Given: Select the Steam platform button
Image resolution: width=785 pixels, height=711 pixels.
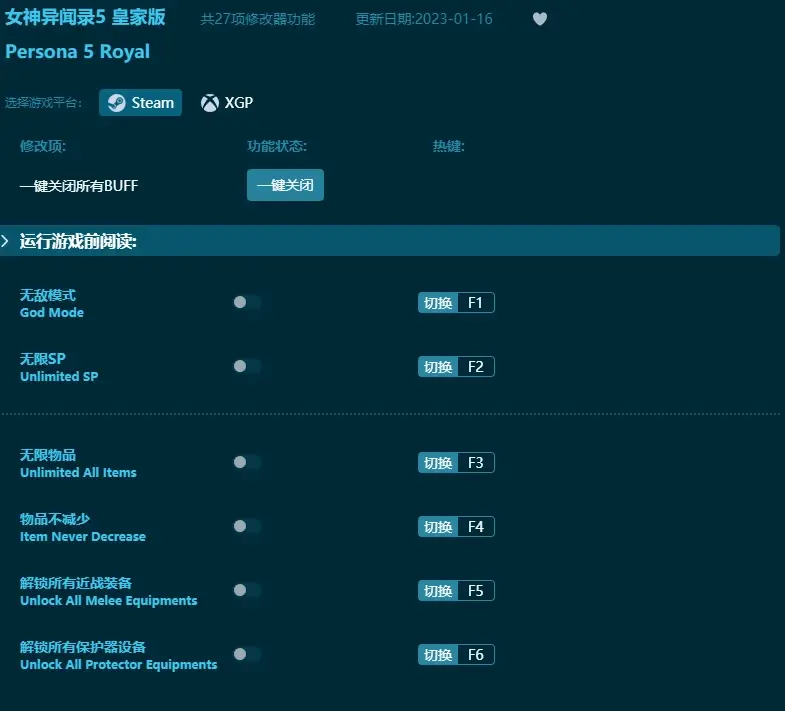Looking at the screenshot, I should [x=140, y=103].
